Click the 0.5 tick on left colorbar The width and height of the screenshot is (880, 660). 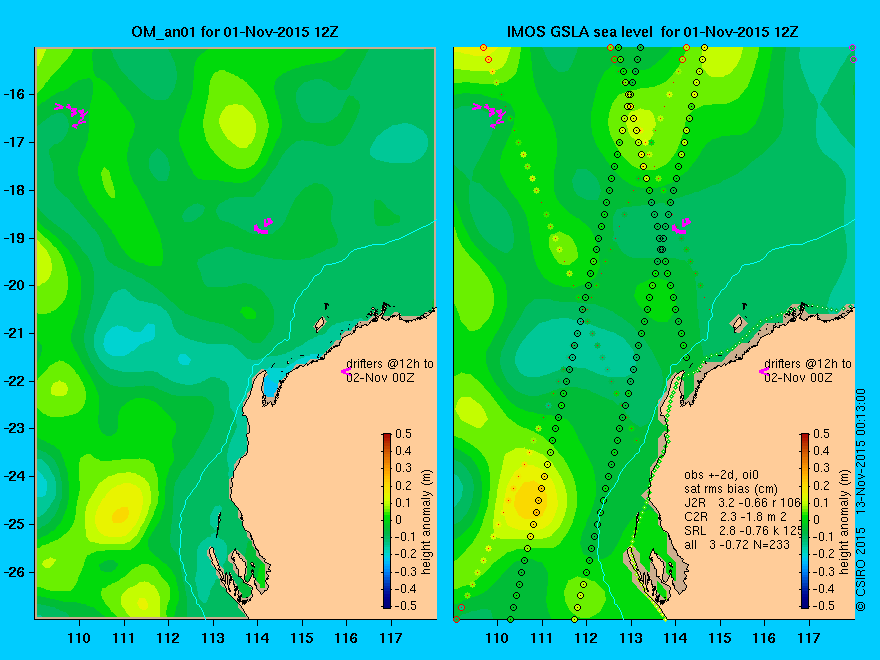403,434
